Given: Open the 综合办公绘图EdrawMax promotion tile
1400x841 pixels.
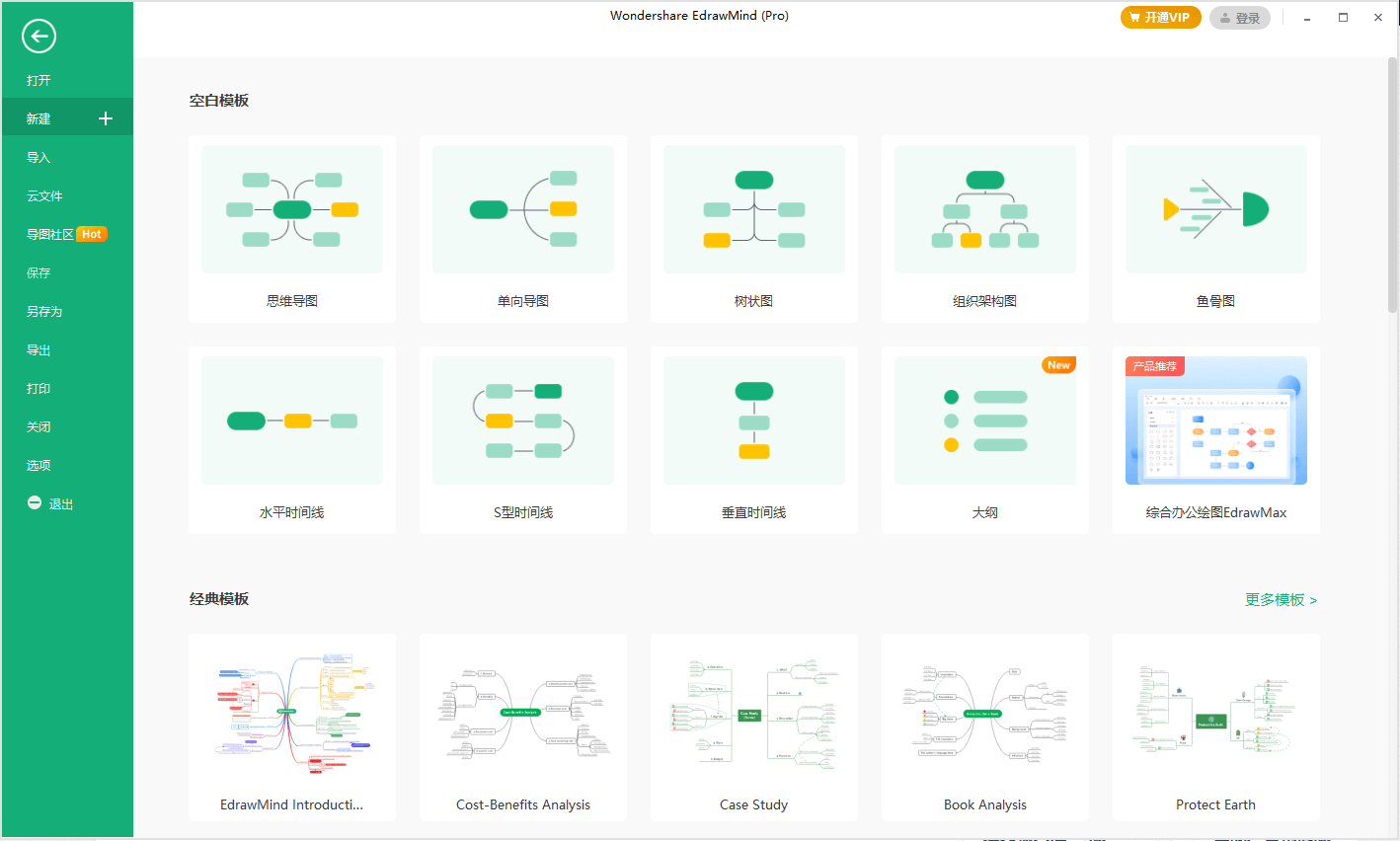Looking at the screenshot, I should [1215, 440].
